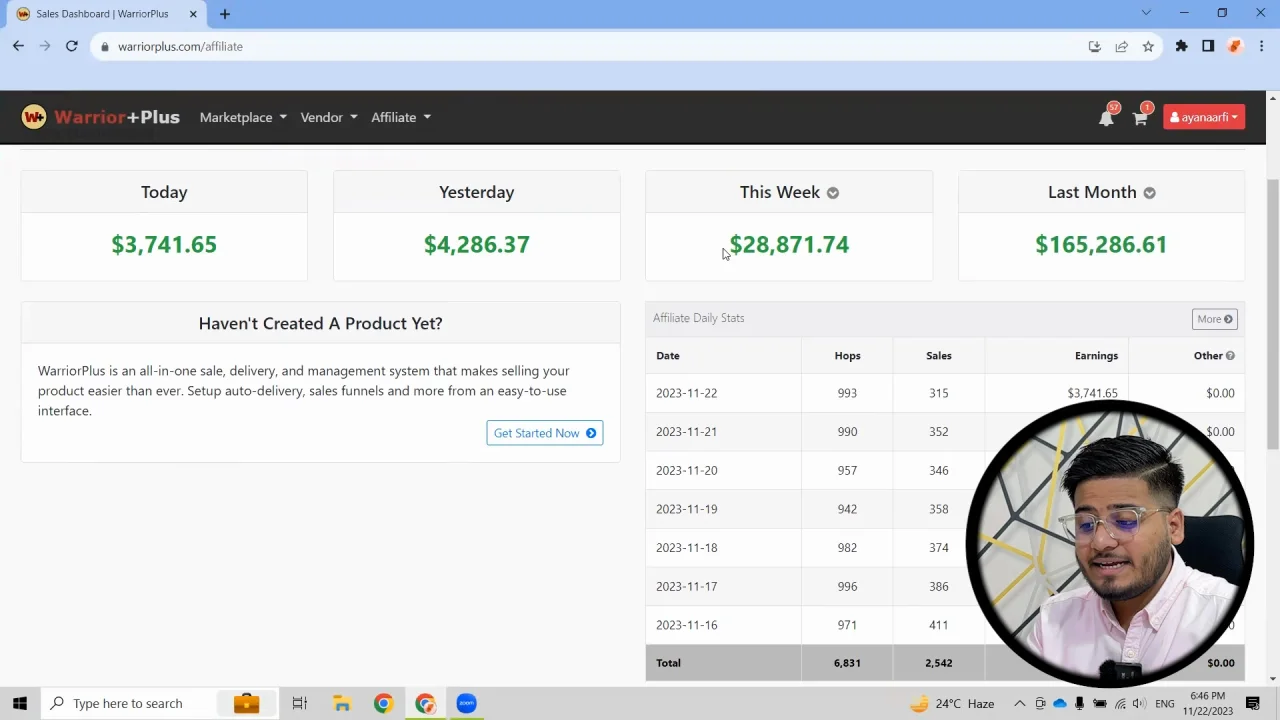Click the total sales value 2,542
1280x720 pixels.
click(x=938, y=663)
